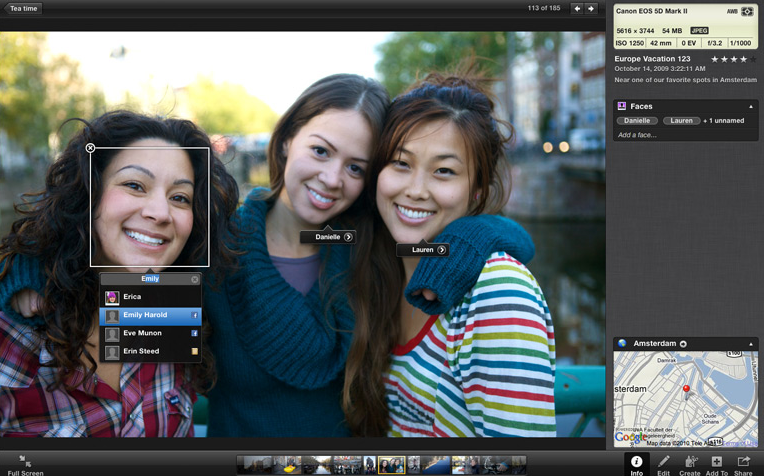Click the Edit pencil icon

pos(663,463)
